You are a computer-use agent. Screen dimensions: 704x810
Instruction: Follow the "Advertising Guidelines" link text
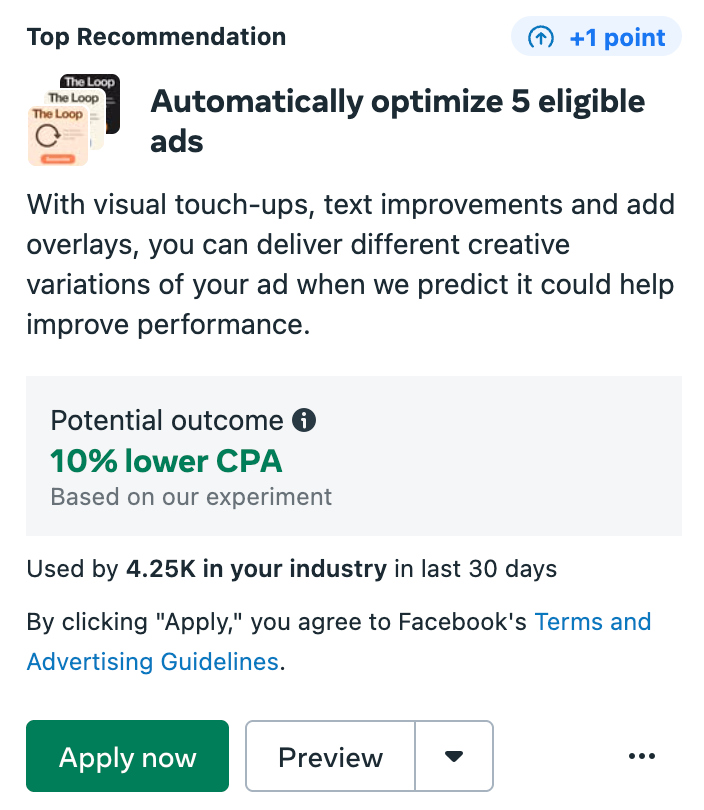tap(153, 662)
